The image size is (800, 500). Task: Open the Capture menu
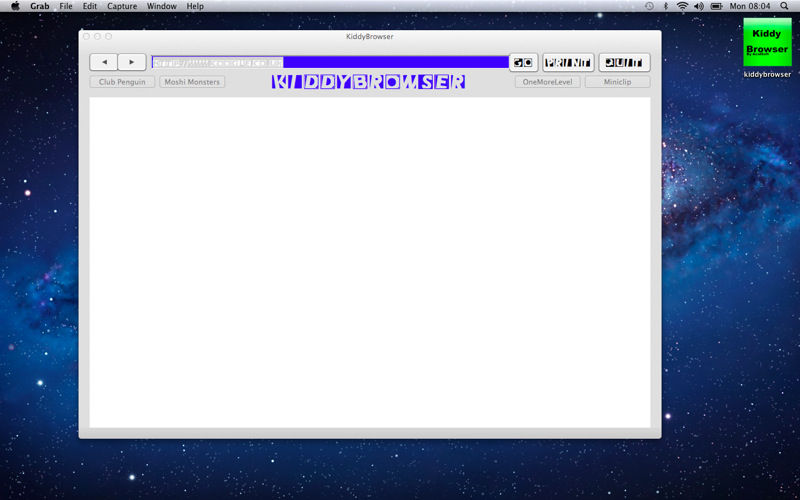pyautogui.click(x=122, y=6)
